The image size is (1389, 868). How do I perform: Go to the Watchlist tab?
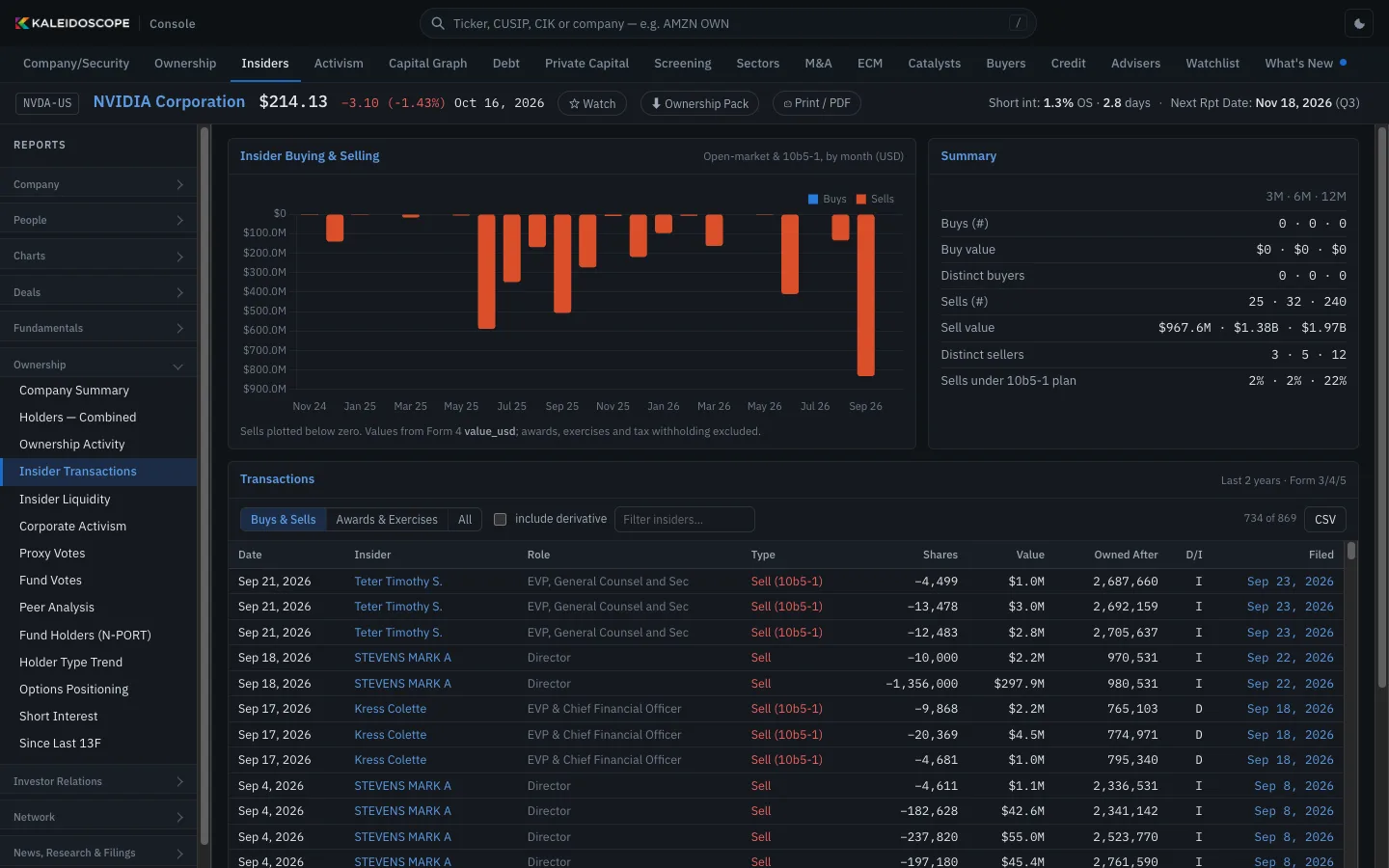pos(1212,64)
